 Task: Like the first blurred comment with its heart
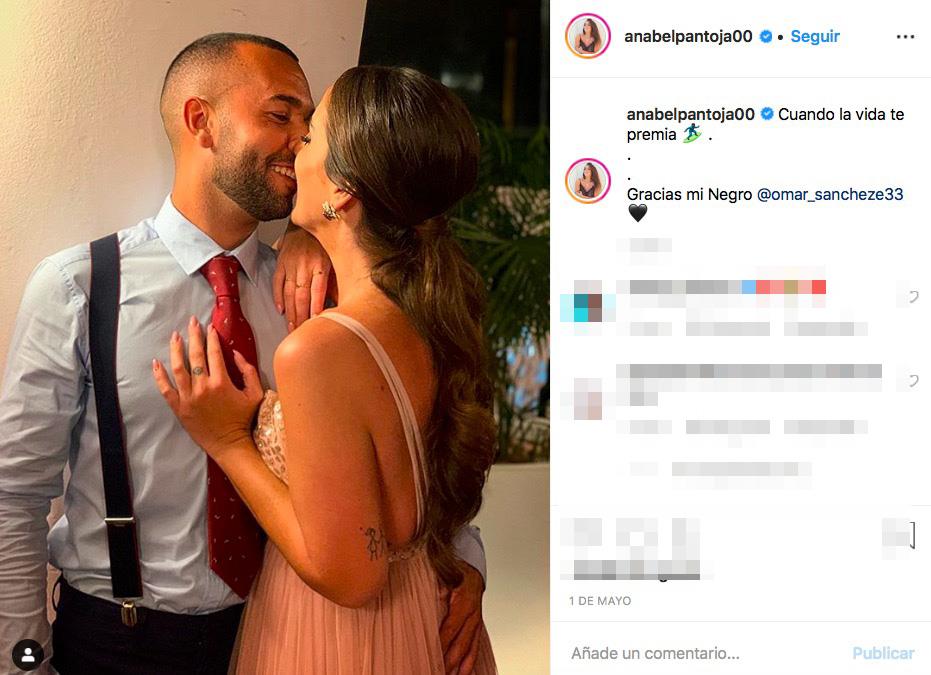(x=913, y=296)
